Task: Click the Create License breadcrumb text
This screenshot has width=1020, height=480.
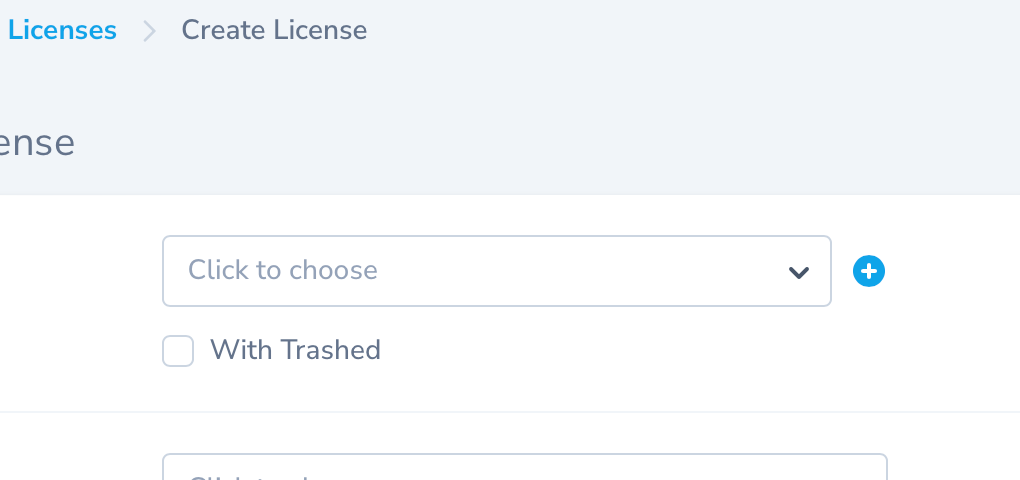Action: click(274, 30)
